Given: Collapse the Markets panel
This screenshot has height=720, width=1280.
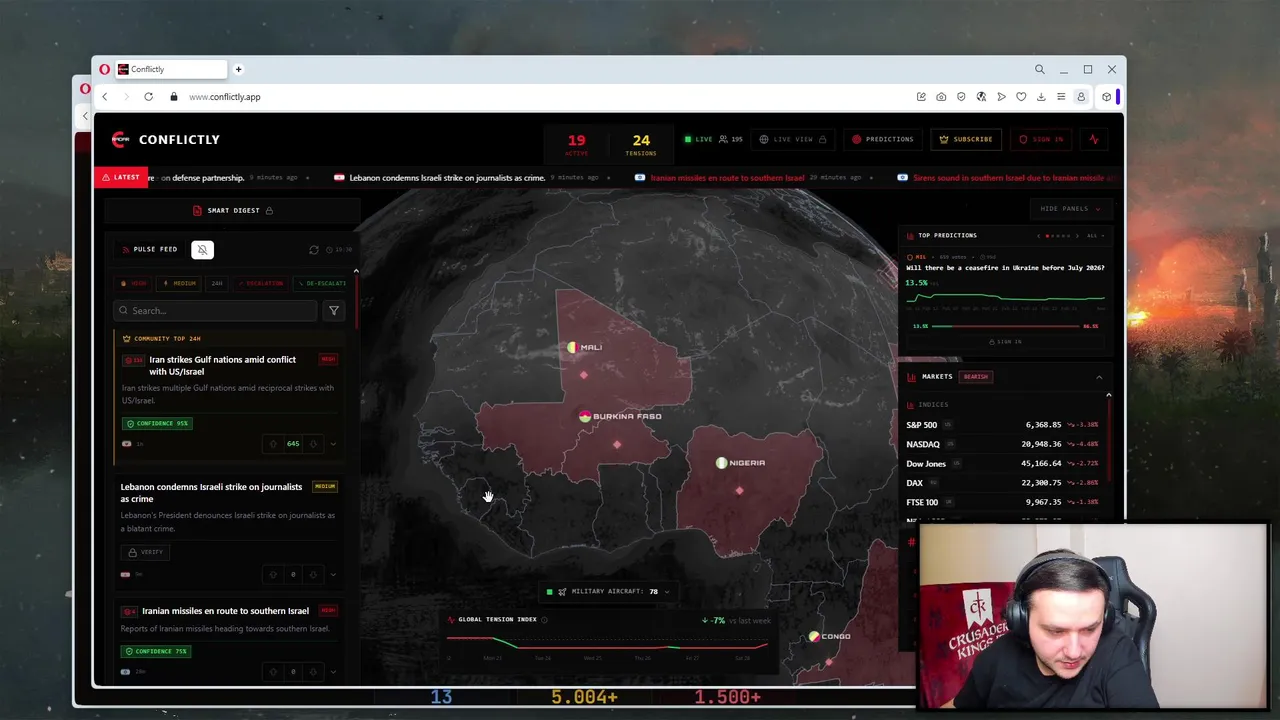Looking at the screenshot, I should (x=1099, y=377).
